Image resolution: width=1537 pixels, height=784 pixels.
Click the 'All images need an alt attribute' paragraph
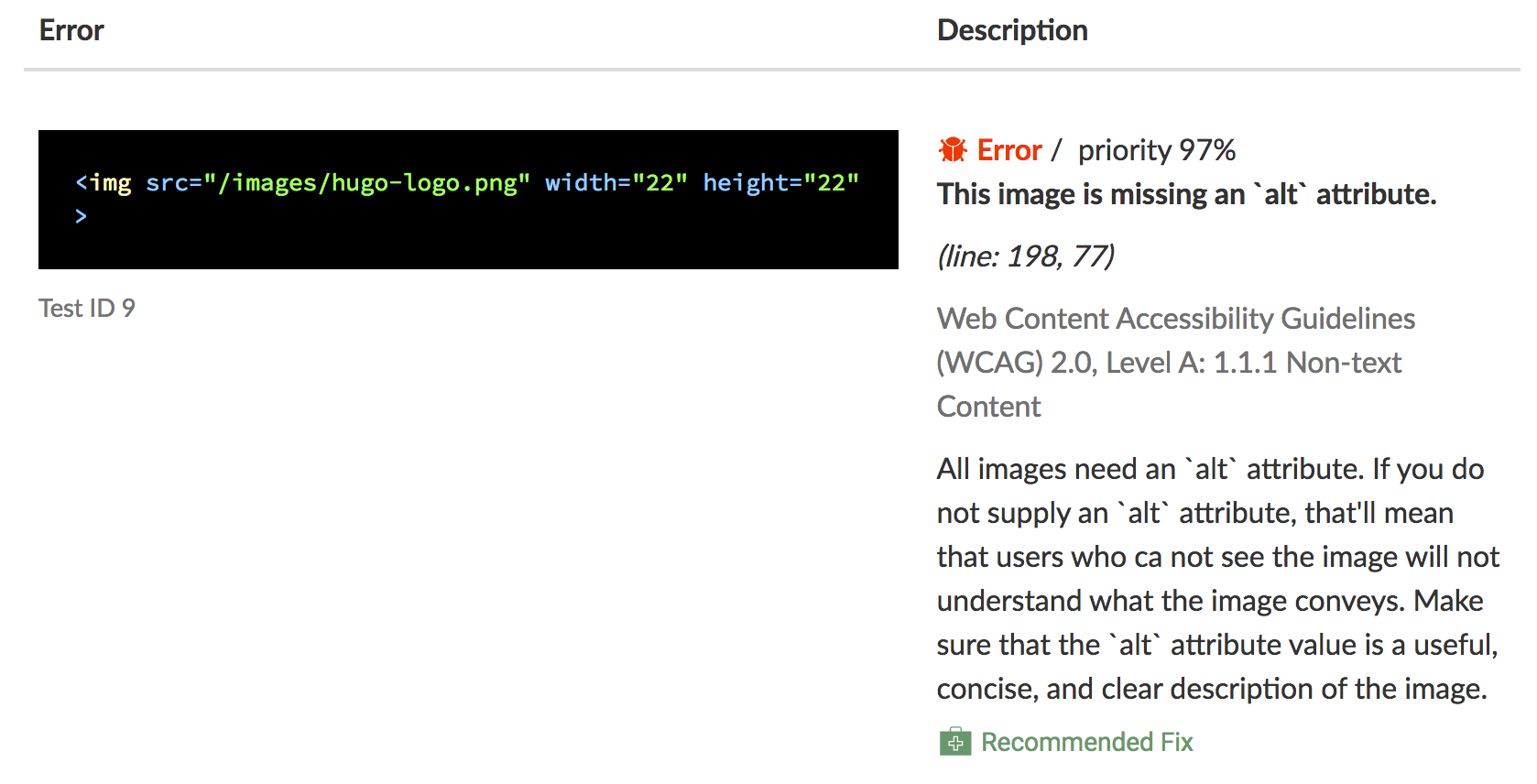point(1217,579)
